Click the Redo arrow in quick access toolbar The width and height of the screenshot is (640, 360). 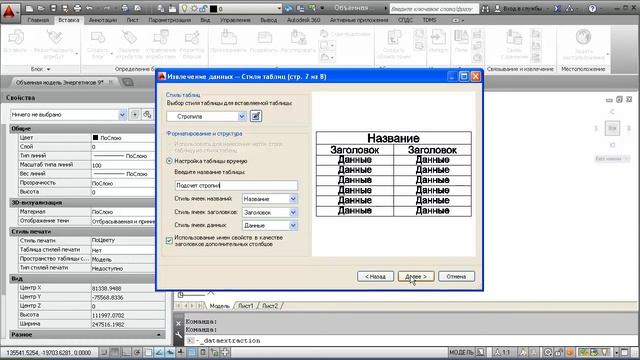107,8
